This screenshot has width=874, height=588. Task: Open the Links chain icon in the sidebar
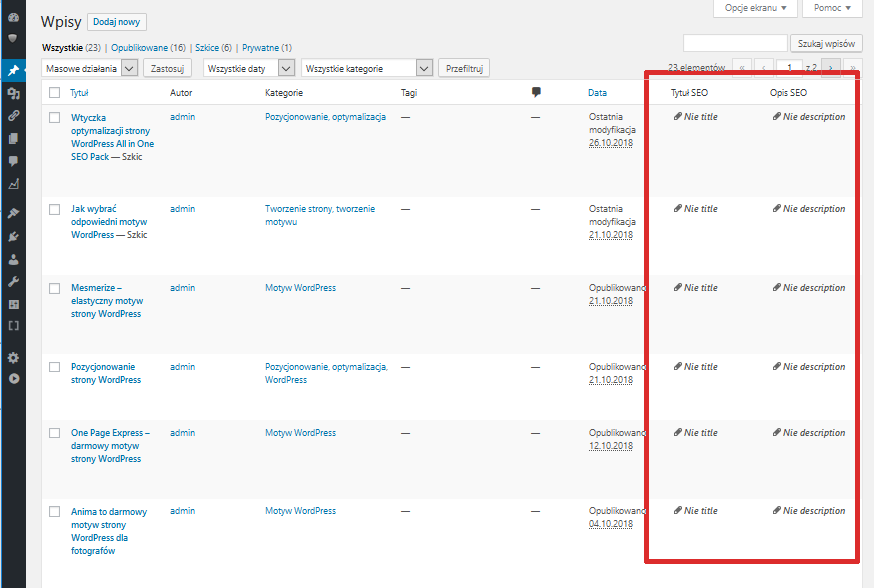(x=13, y=115)
